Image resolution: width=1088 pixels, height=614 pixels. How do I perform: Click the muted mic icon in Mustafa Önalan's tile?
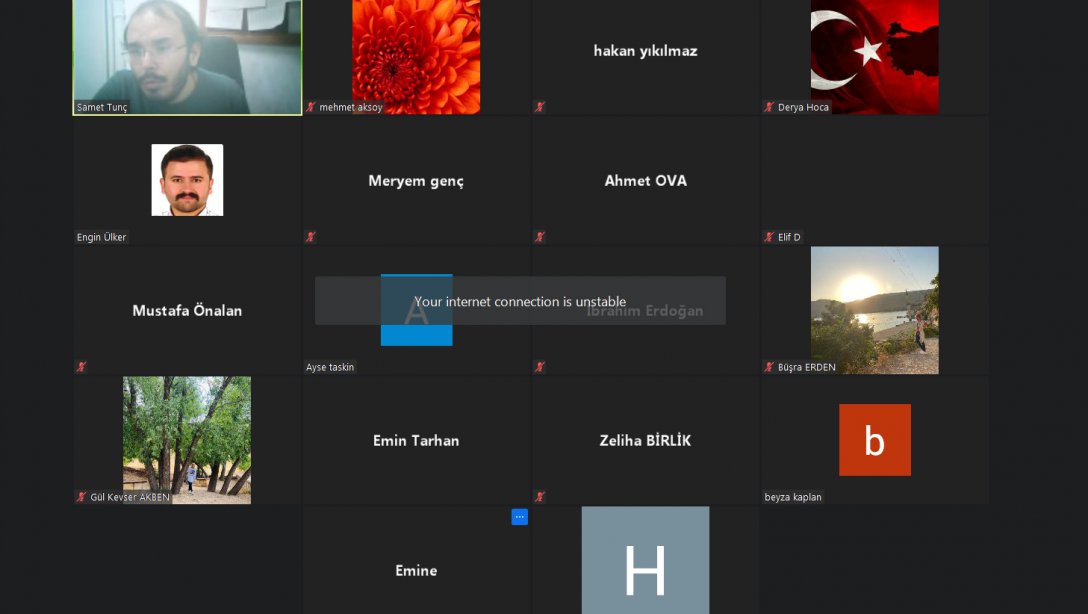[x=81, y=366]
